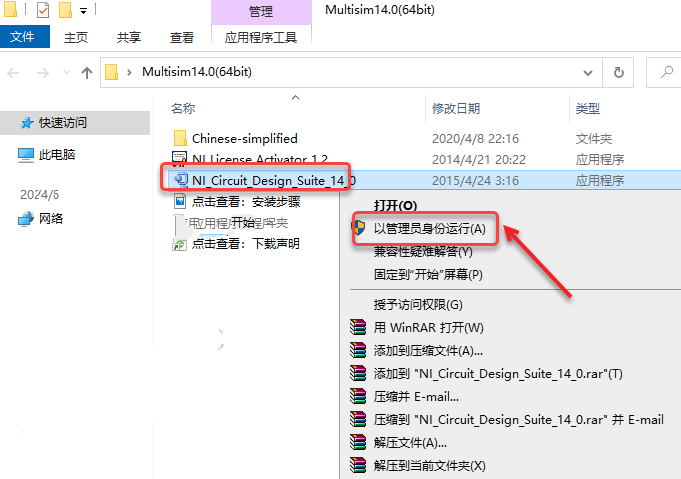This screenshot has width=681, height=479.
Task: Click the 网络 network icon
Action: (26, 218)
